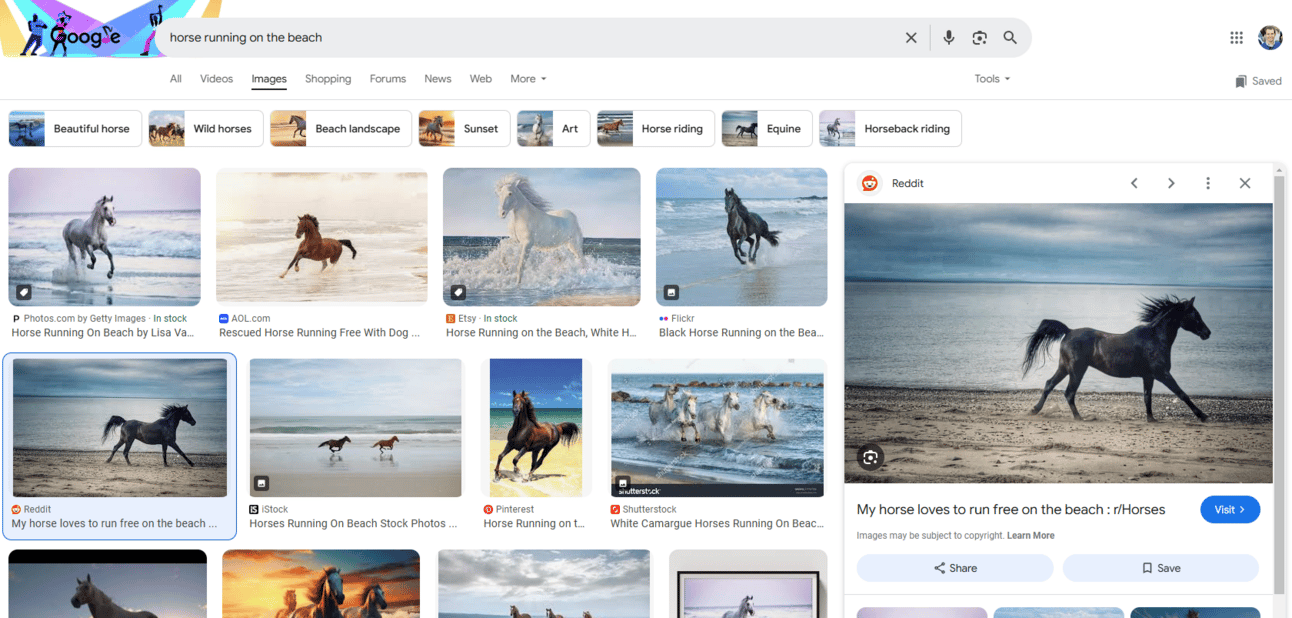Open the Pinterest horse painting thumbnail

click(536, 428)
